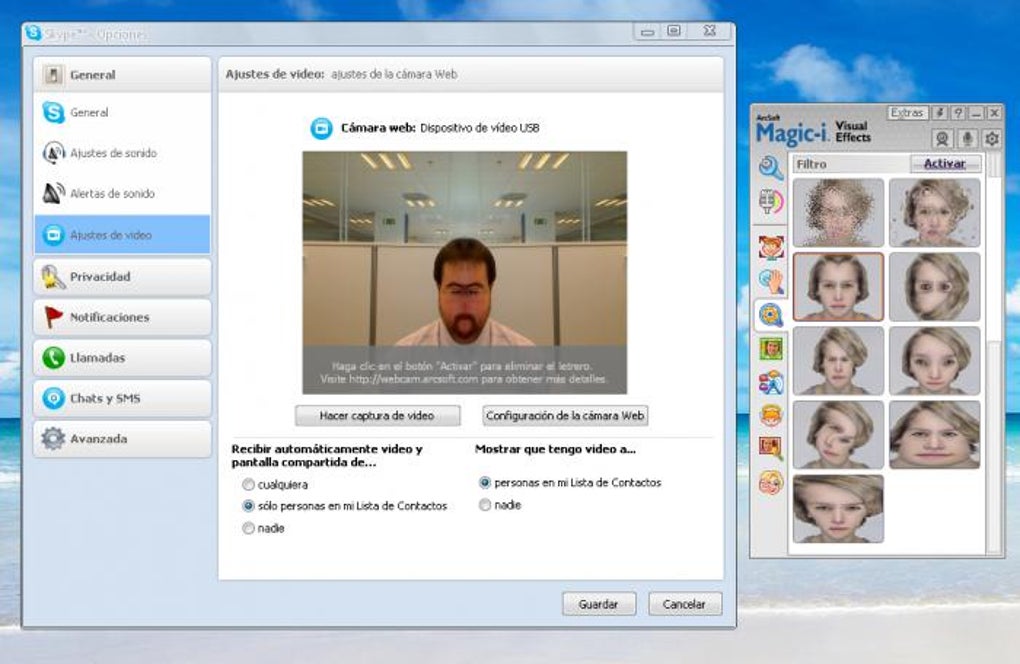Screen dimensions: 1020x664
Task: Select the hand gesture icon in Magic-i sidebar
Action: 771,282
